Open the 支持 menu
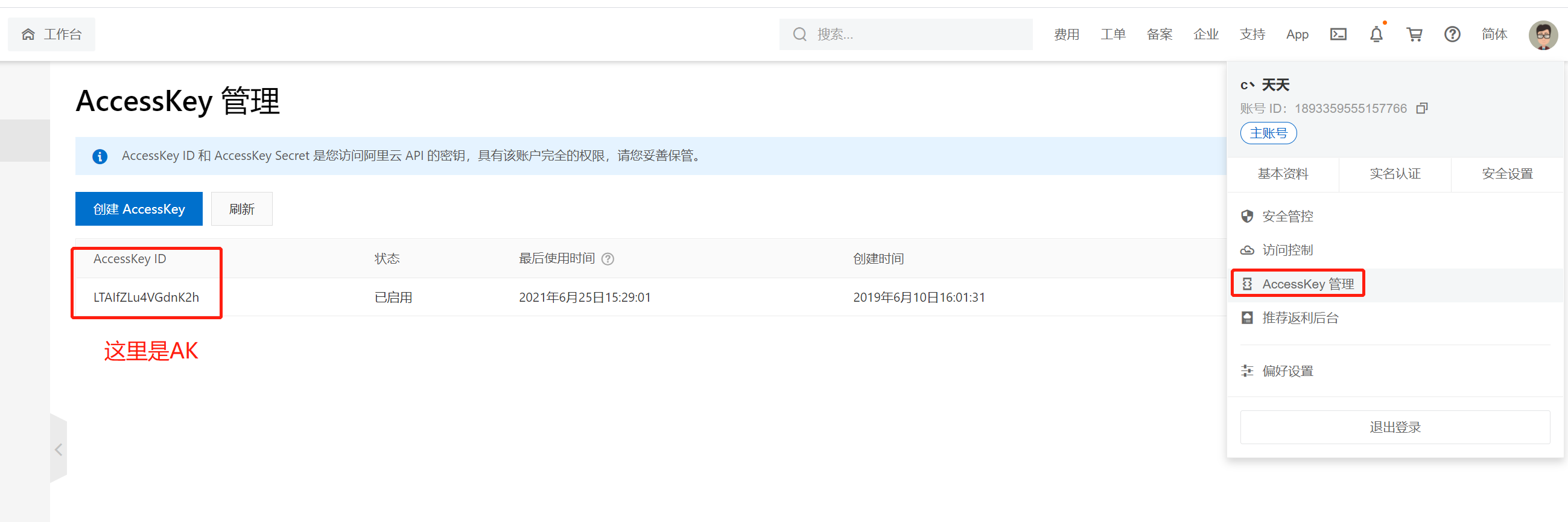Image resolution: width=1568 pixels, height=522 pixels. 1252,35
